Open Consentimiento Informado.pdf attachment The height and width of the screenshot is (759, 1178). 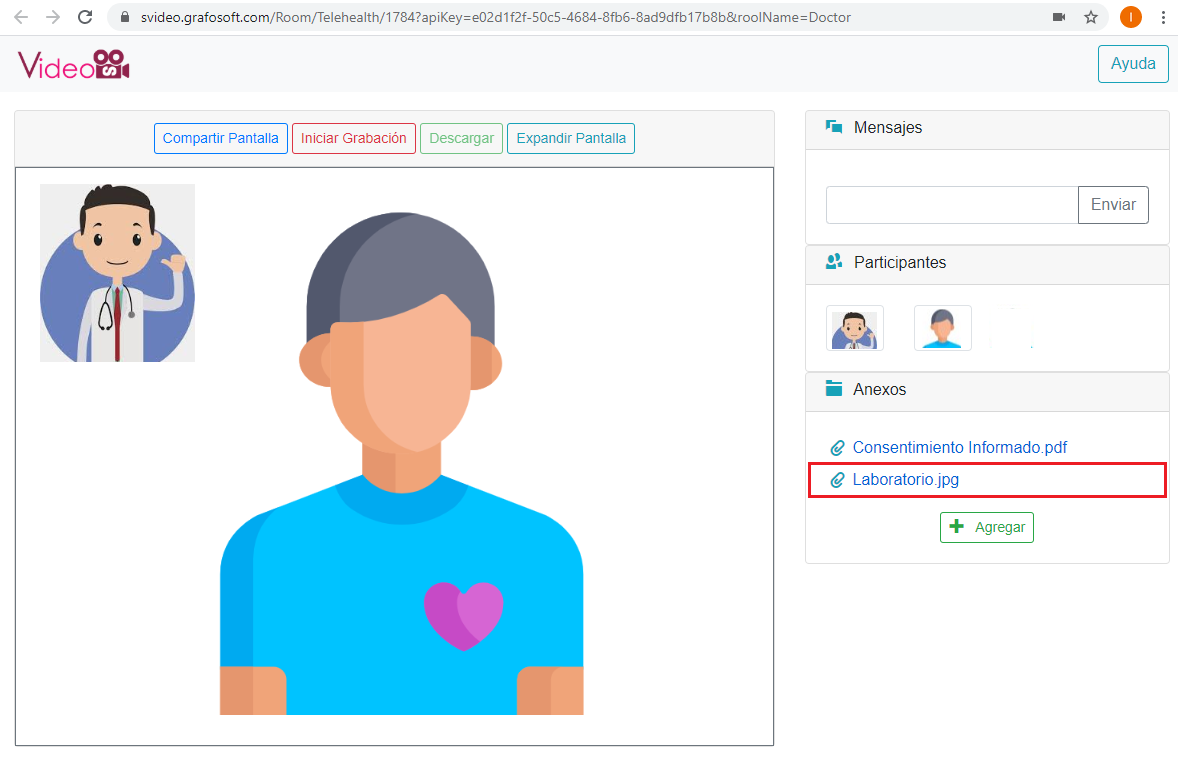[x=959, y=448]
